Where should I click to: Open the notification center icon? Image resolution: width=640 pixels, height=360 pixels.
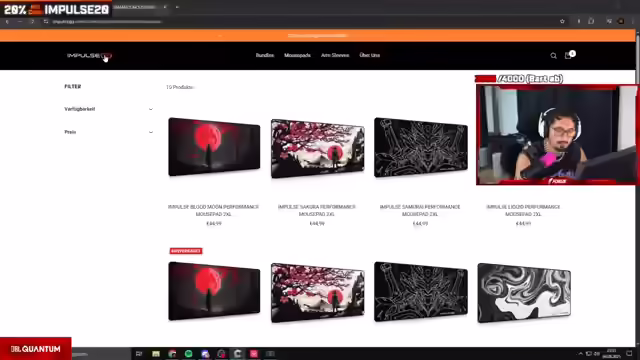tap(629, 354)
